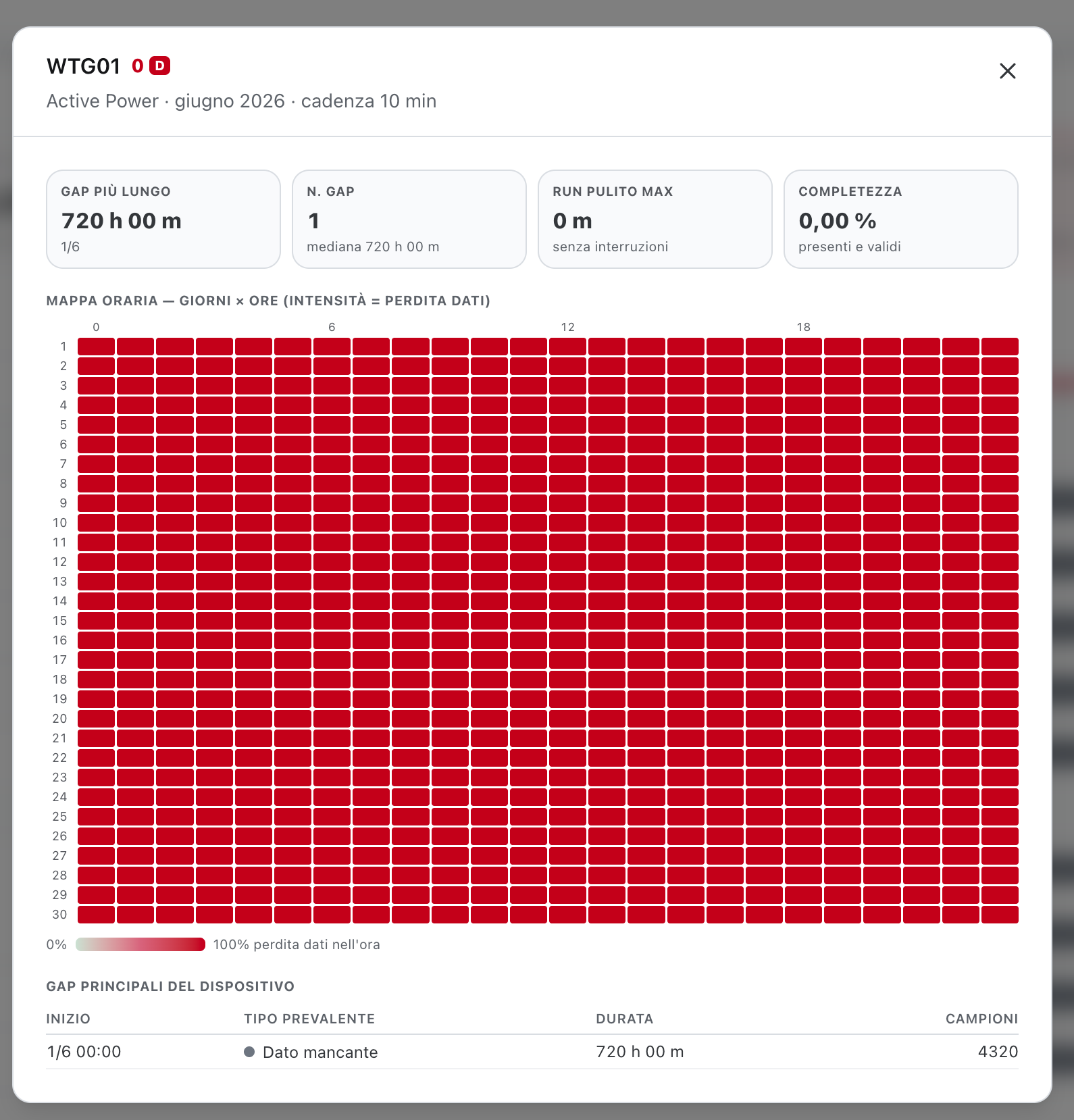Click the day 30 row label
The height and width of the screenshot is (1120, 1074).
[60, 915]
